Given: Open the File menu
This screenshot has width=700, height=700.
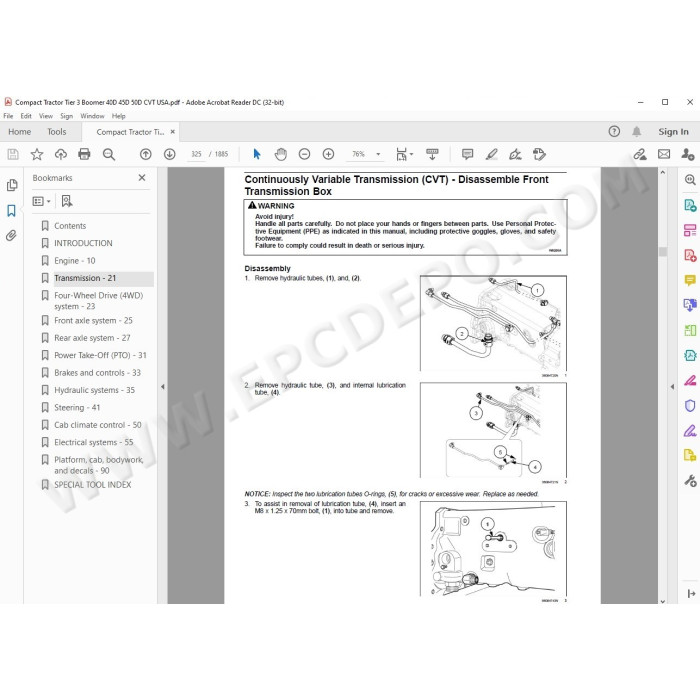Looking at the screenshot, I should pos(8,116).
